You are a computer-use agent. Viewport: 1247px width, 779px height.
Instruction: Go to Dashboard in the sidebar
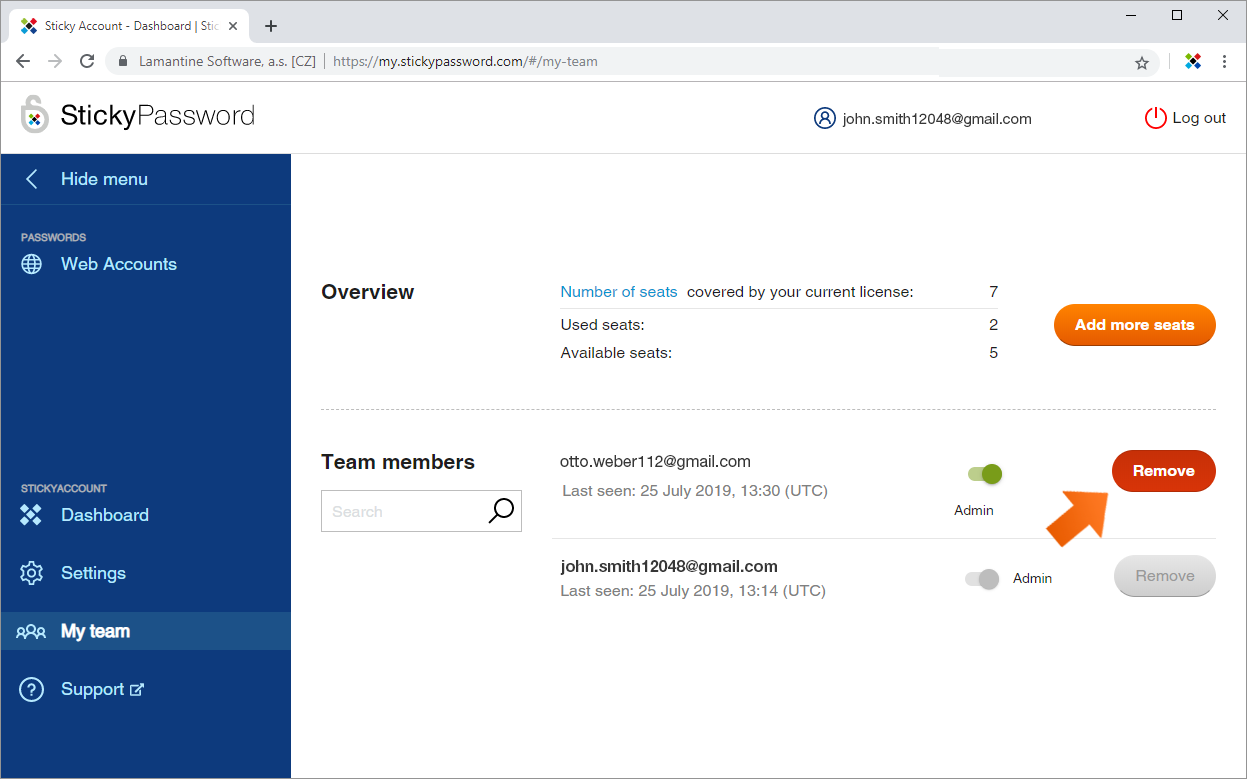pos(105,515)
